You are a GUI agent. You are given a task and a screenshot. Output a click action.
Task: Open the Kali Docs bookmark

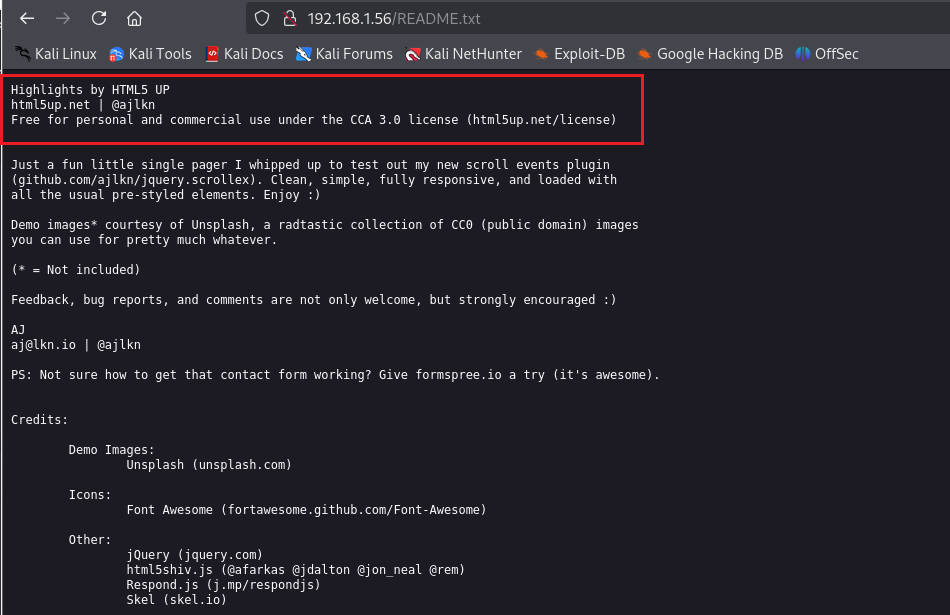click(245, 54)
